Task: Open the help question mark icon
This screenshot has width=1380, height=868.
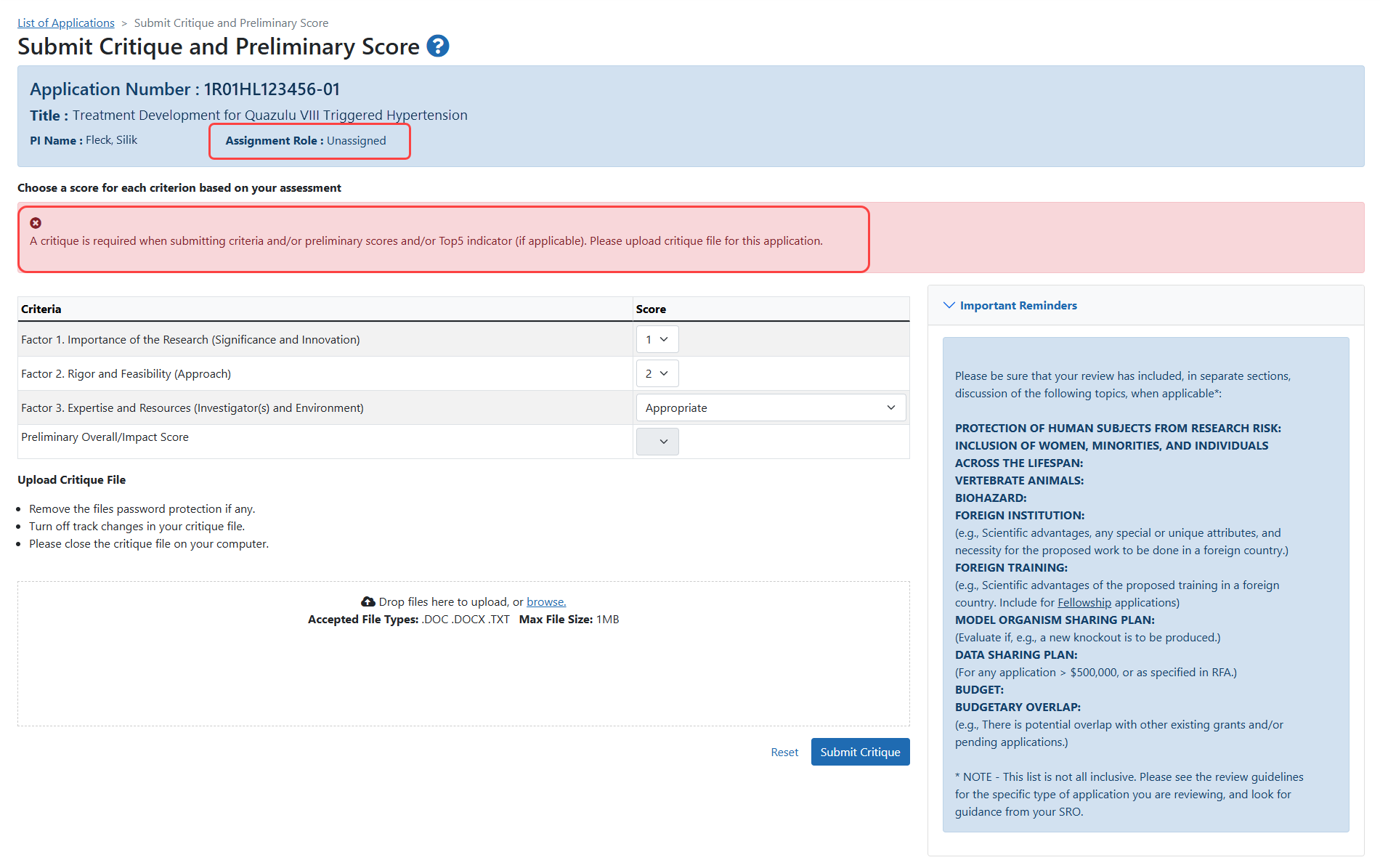Action: click(x=438, y=46)
